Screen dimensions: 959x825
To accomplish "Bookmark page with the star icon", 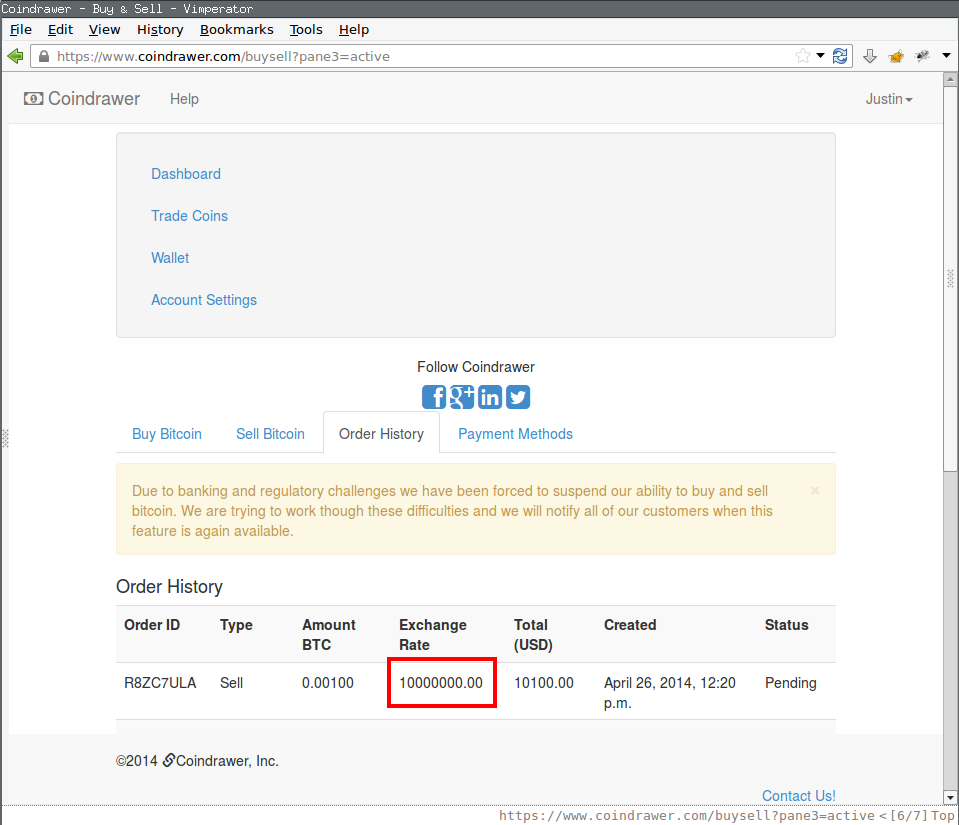I will pyautogui.click(x=802, y=56).
